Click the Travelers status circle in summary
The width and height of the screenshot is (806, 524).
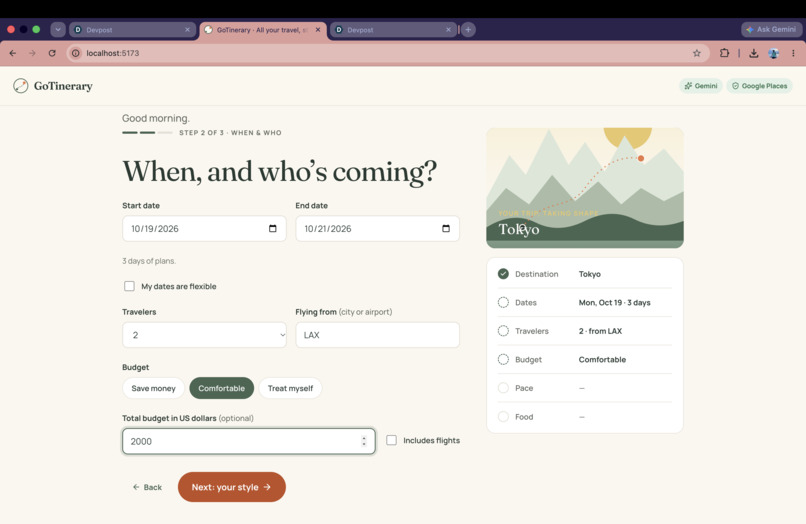(503, 331)
